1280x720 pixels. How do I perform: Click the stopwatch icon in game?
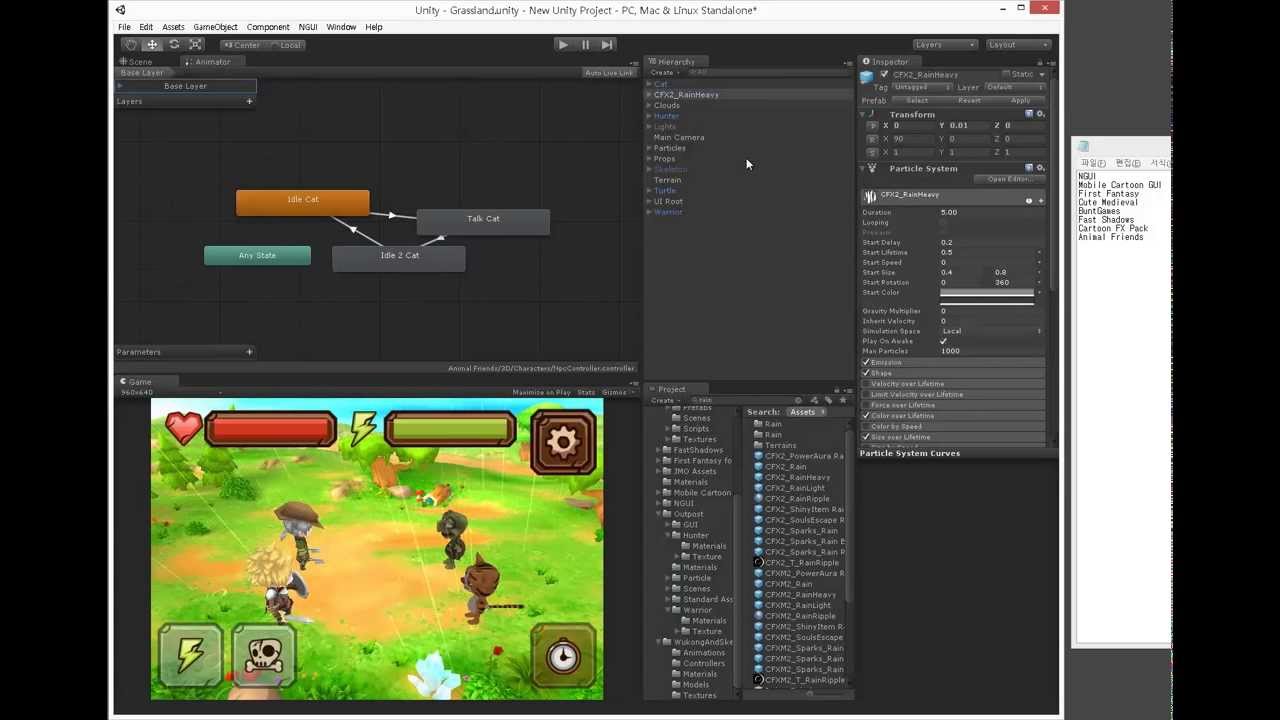pos(563,656)
